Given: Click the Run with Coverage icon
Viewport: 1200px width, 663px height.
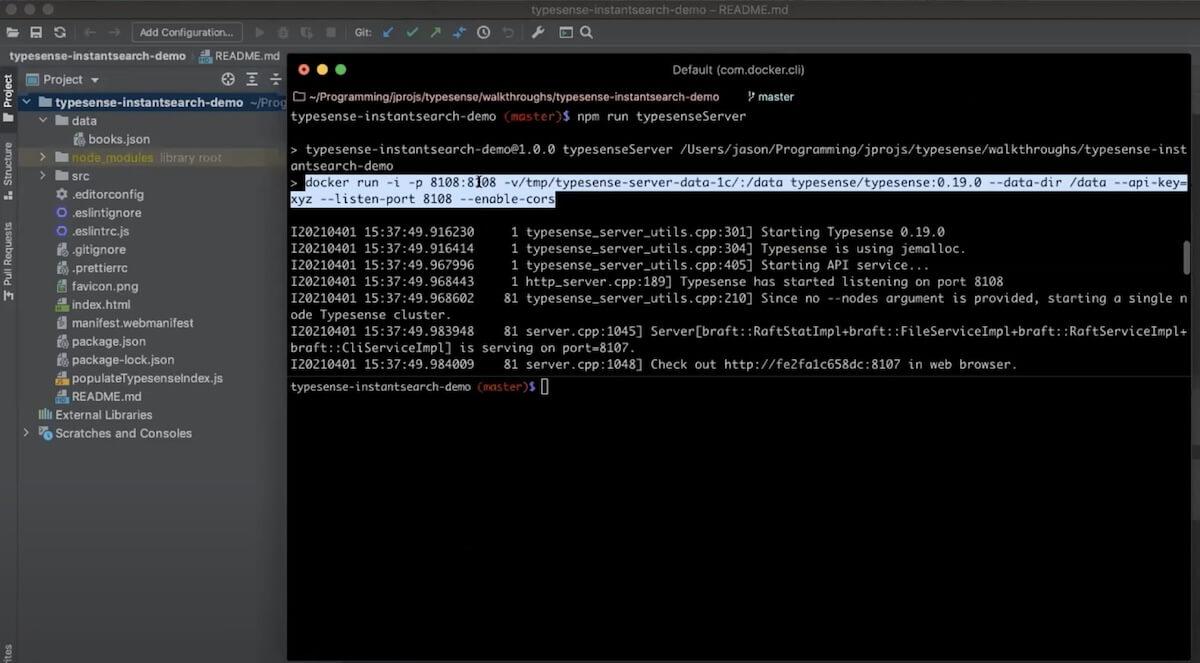Looking at the screenshot, I should click(307, 32).
